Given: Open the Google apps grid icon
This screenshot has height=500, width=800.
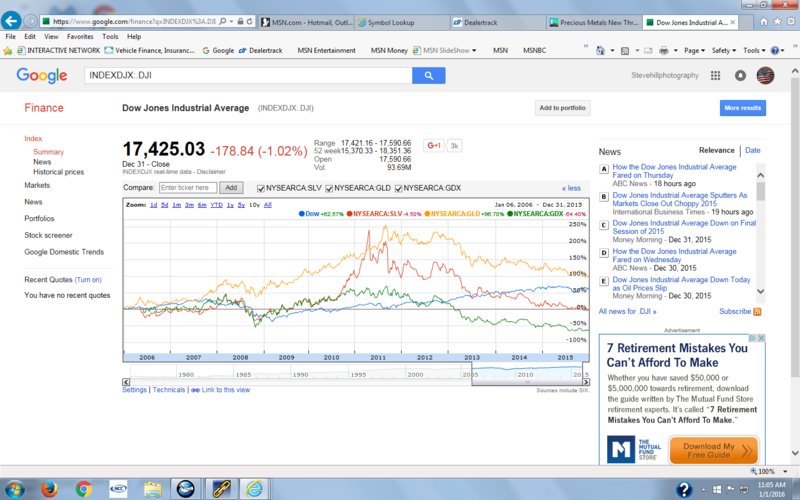Looking at the screenshot, I should click(715, 76).
